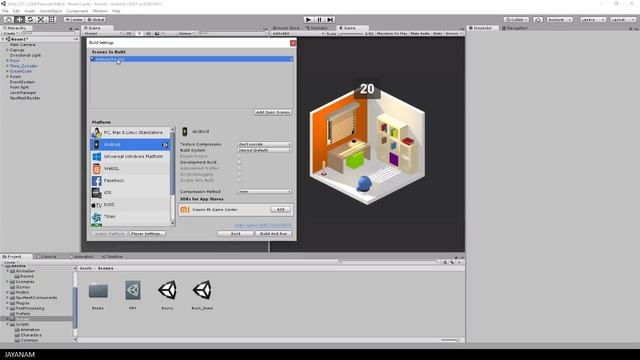Open the Component menu
Screen dimensions: 640x360
(77, 11)
